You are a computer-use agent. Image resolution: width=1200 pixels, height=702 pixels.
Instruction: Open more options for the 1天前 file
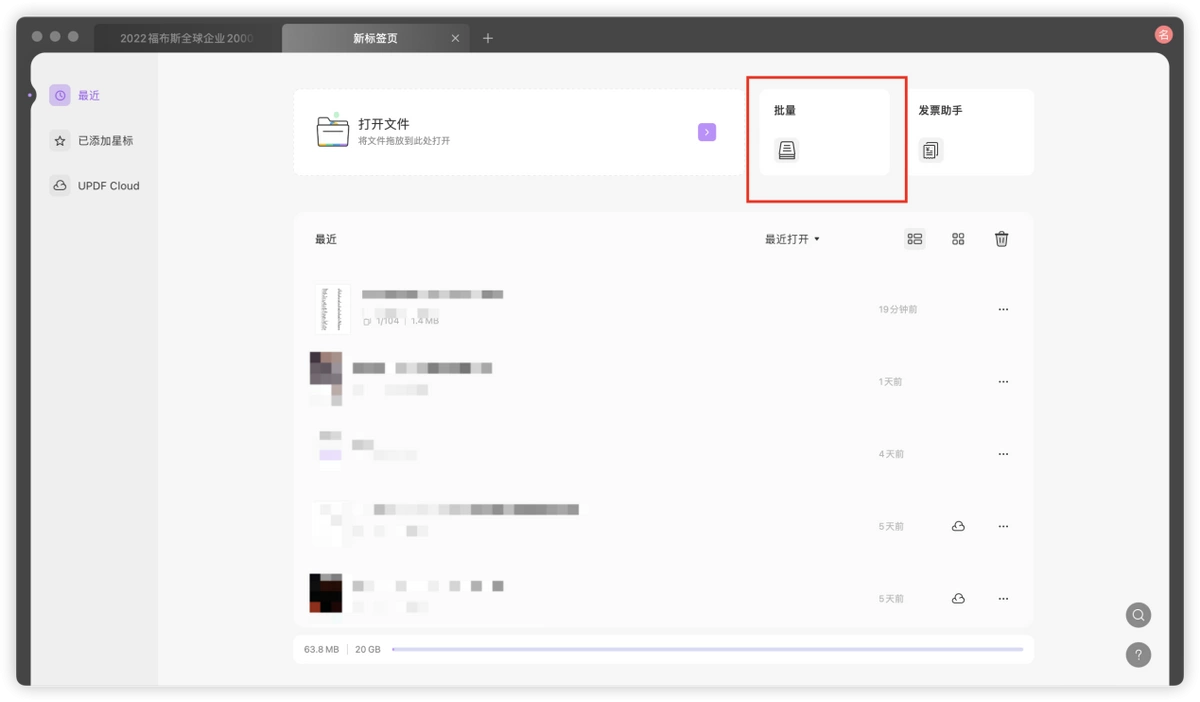pyautogui.click(x=1003, y=382)
